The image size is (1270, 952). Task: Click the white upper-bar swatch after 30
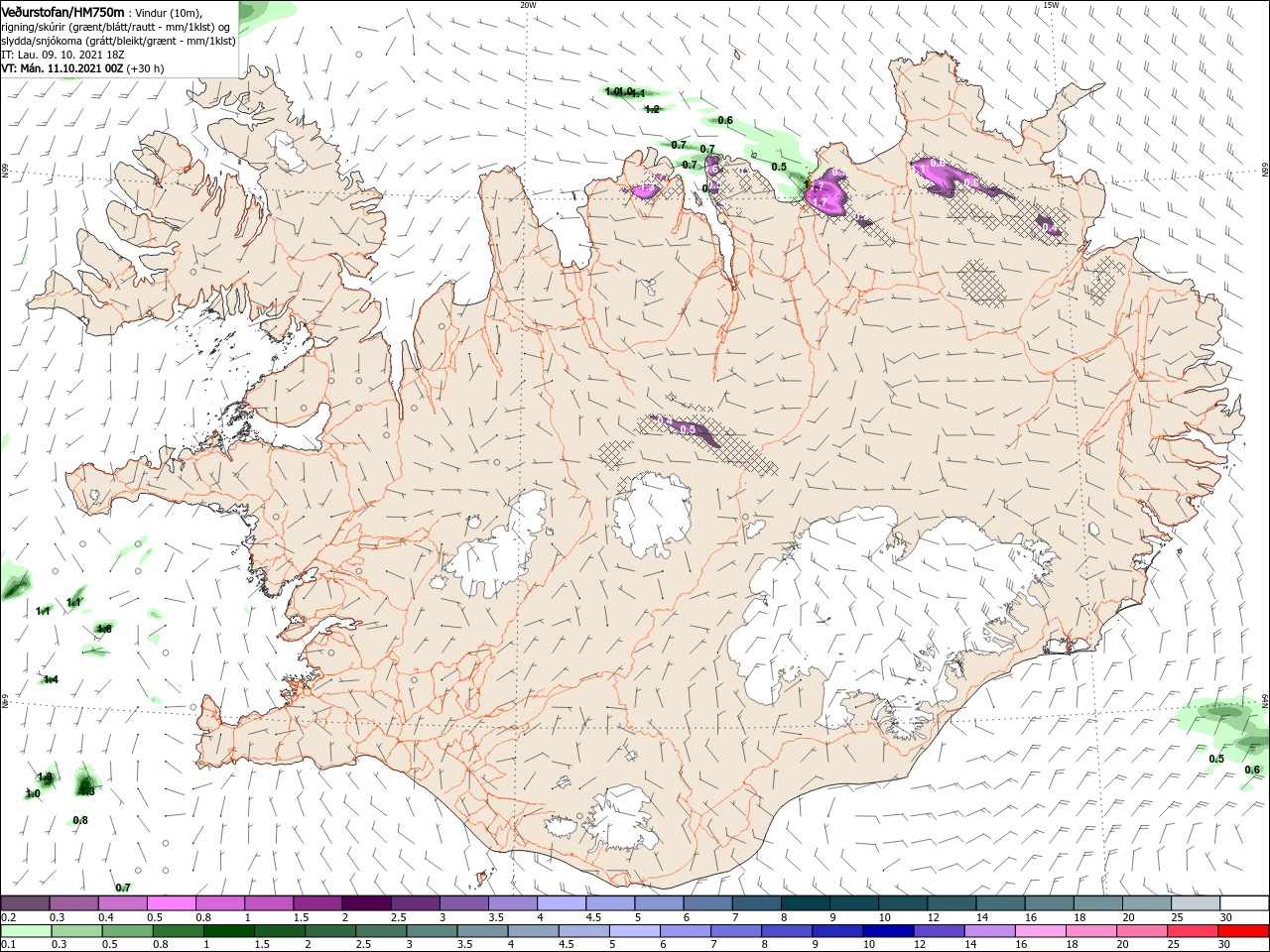(x=1245, y=903)
